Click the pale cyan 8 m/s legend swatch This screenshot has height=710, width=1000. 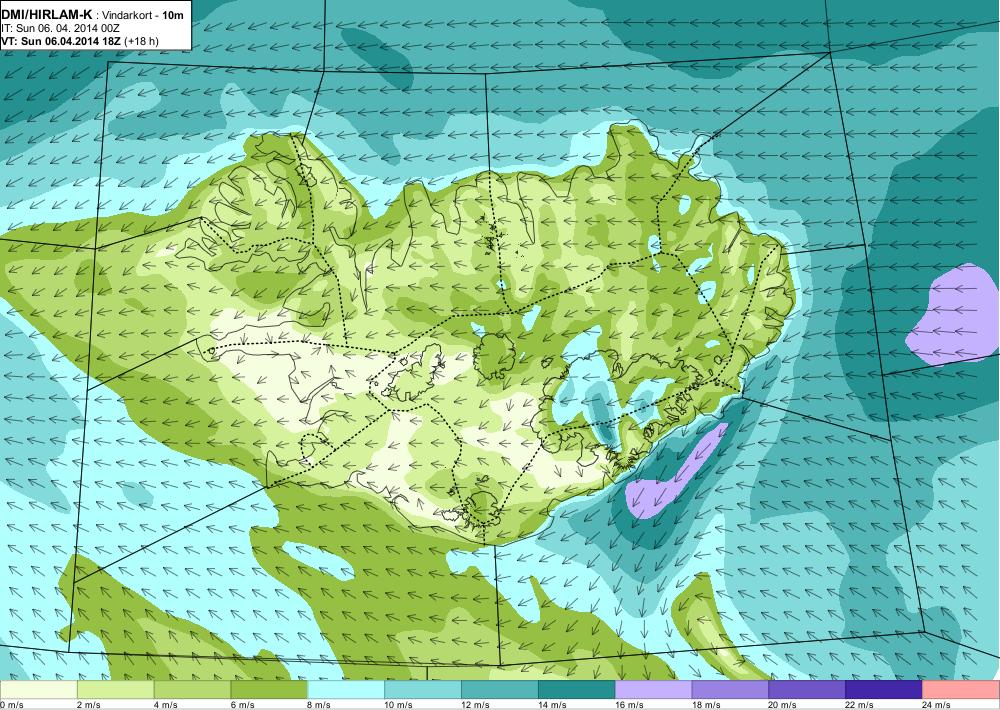click(346, 690)
